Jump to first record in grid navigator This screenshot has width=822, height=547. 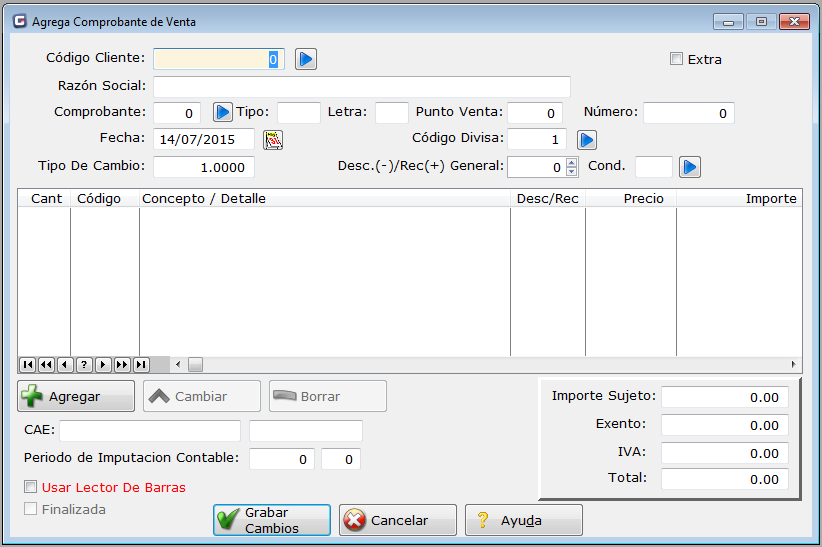[x=27, y=365]
